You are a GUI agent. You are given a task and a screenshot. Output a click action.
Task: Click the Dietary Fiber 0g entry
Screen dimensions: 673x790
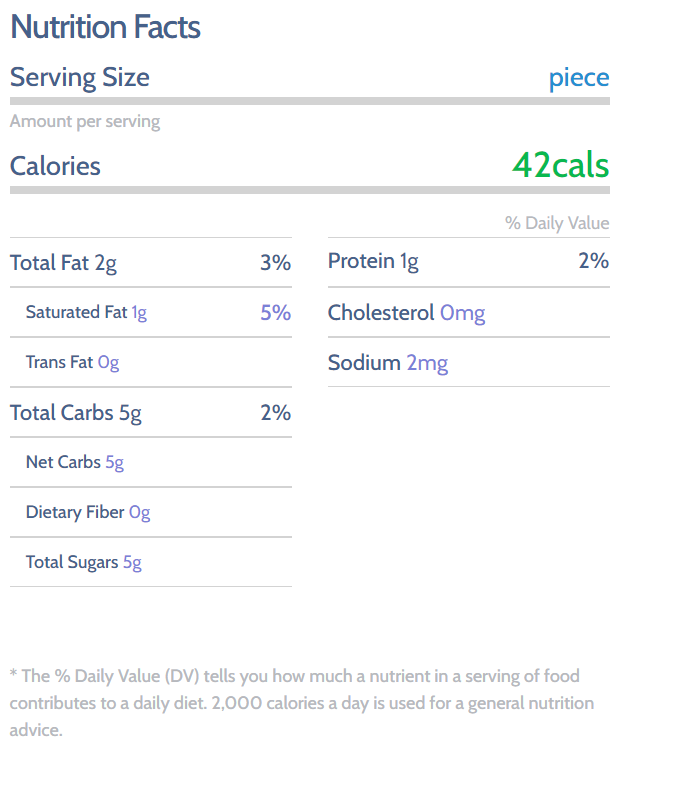point(88,512)
